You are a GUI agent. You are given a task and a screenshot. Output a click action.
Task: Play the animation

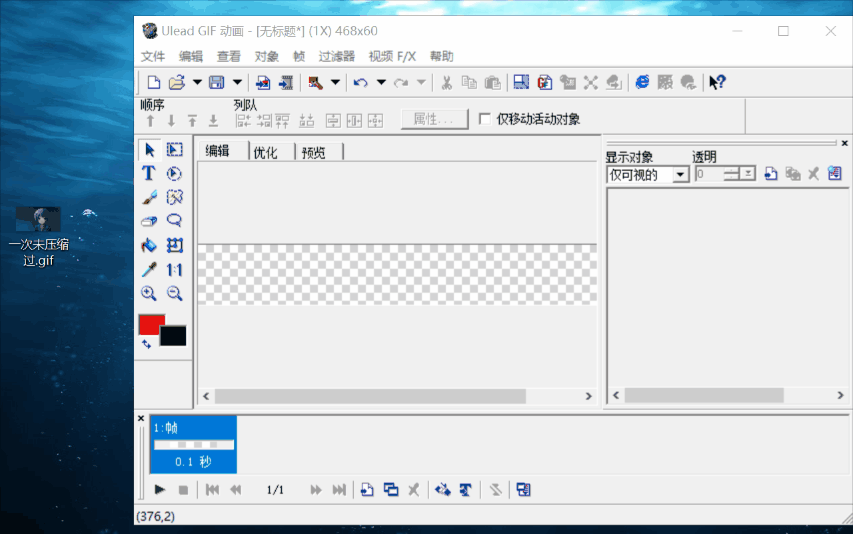click(x=159, y=489)
